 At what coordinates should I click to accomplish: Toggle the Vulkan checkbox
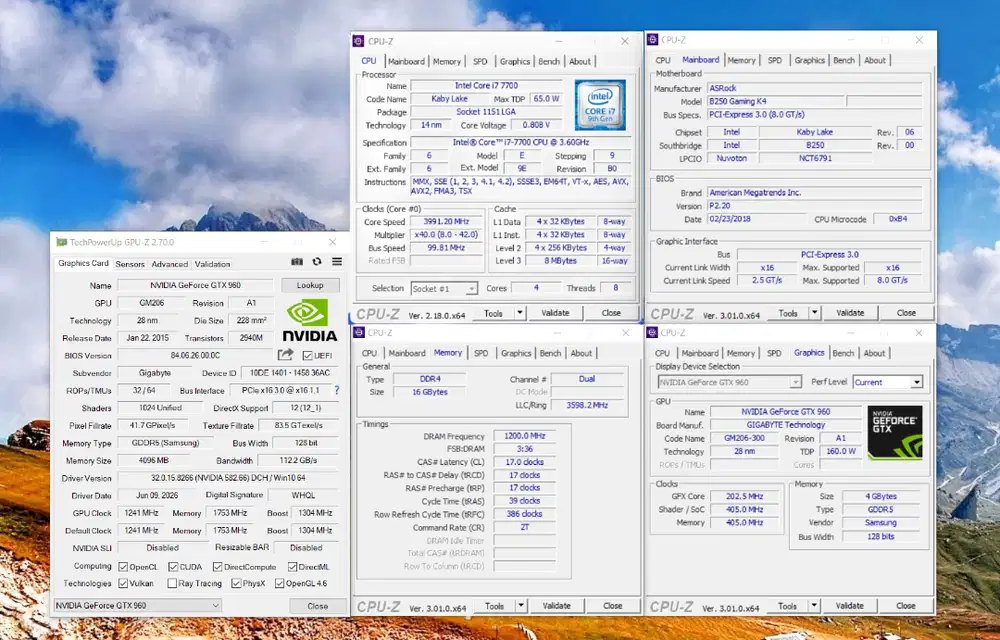[x=123, y=583]
